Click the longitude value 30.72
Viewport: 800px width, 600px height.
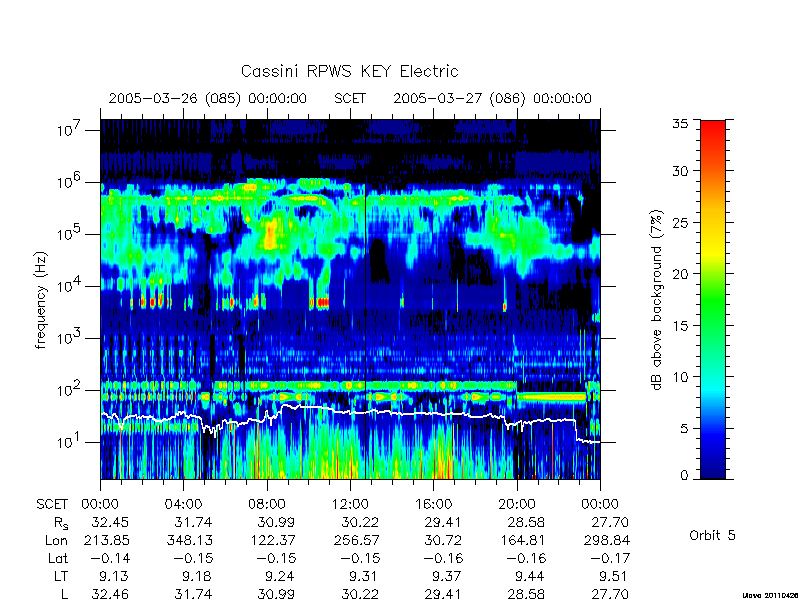tap(443, 540)
